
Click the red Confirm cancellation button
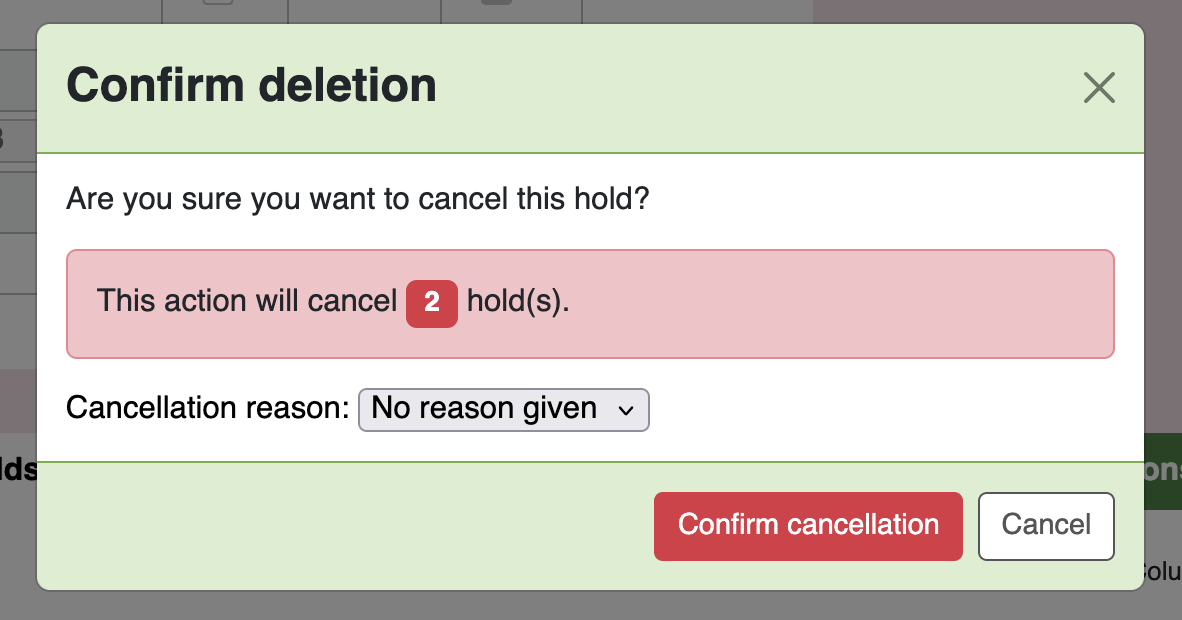coord(808,525)
